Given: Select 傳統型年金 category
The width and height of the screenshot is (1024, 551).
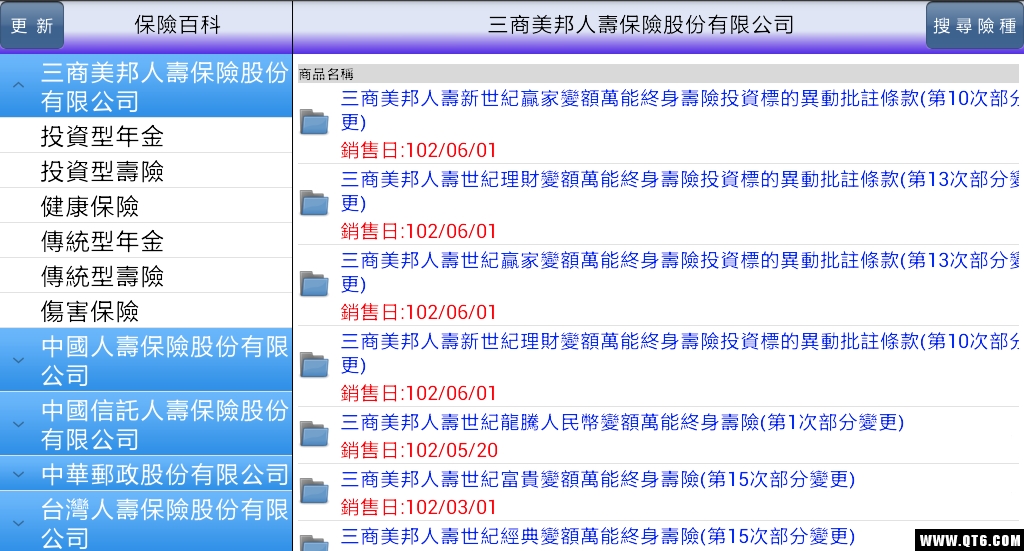Looking at the screenshot, I should (x=146, y=241).
